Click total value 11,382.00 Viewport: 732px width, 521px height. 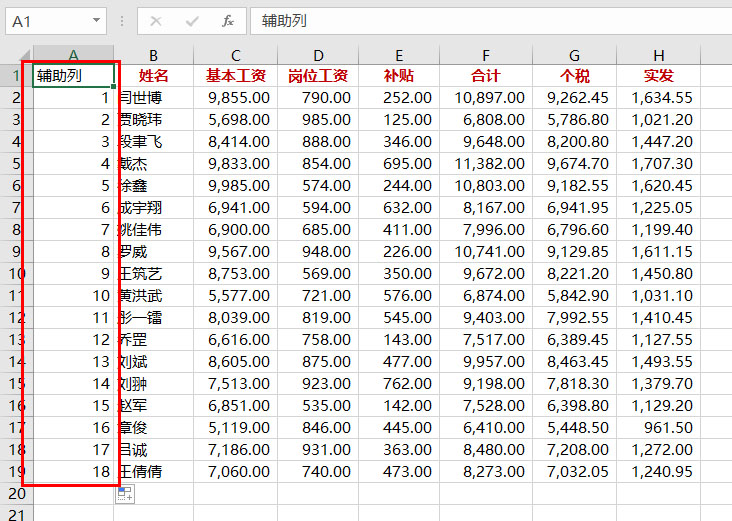(486, 163)
